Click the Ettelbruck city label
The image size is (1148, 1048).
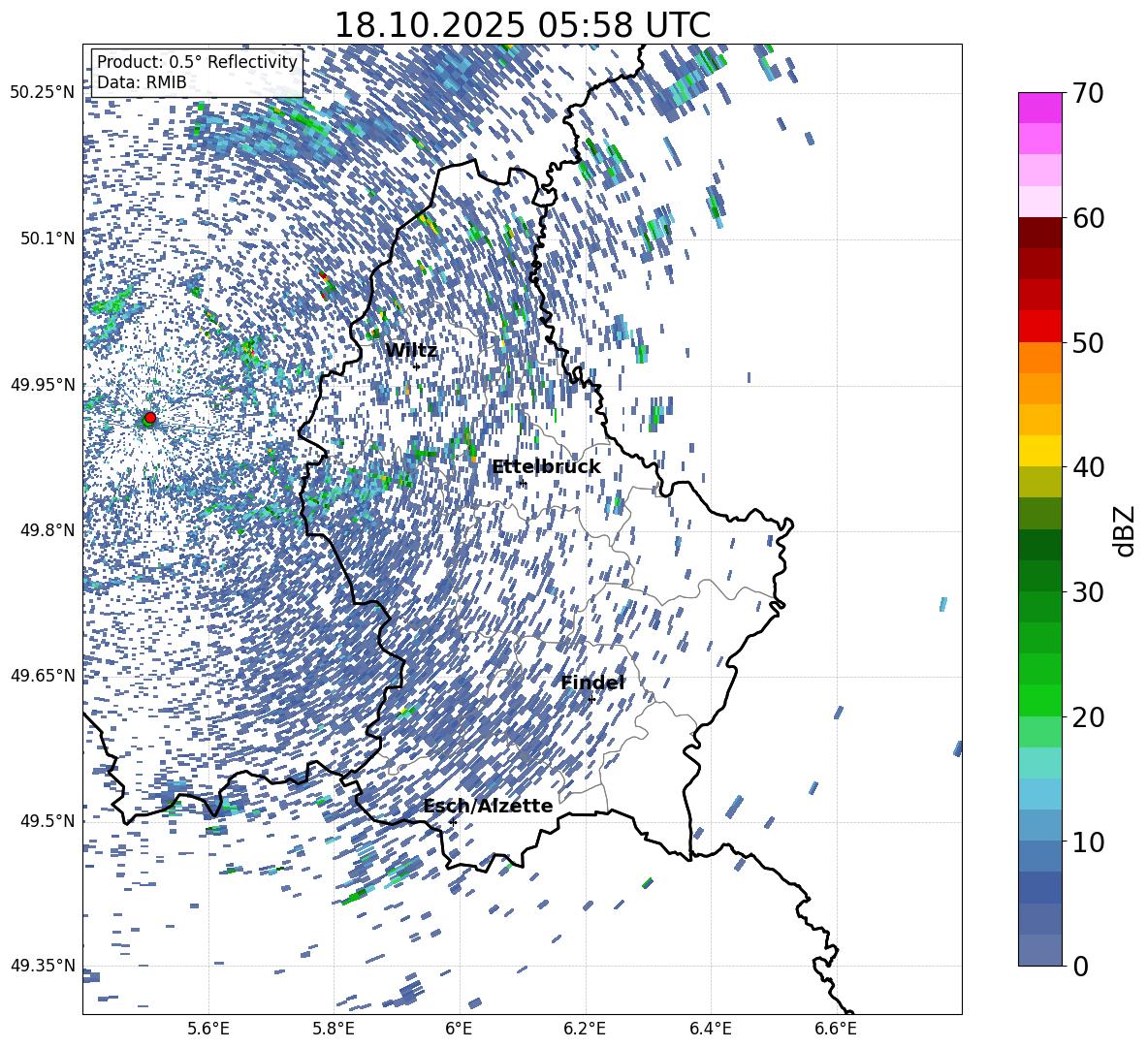(x=546, y=467)
